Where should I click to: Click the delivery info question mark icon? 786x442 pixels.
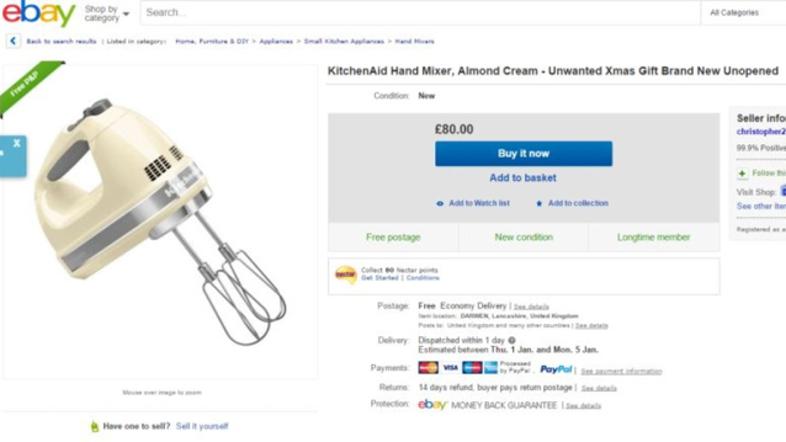pos(511,340)
